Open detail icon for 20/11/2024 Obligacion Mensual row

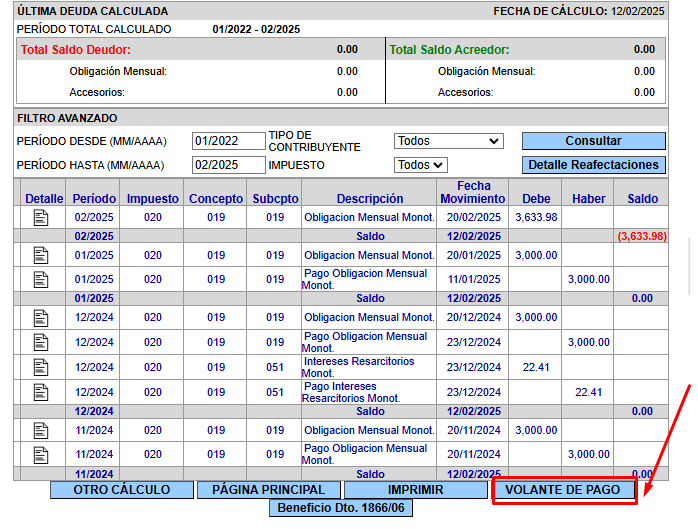click(41, 431)
